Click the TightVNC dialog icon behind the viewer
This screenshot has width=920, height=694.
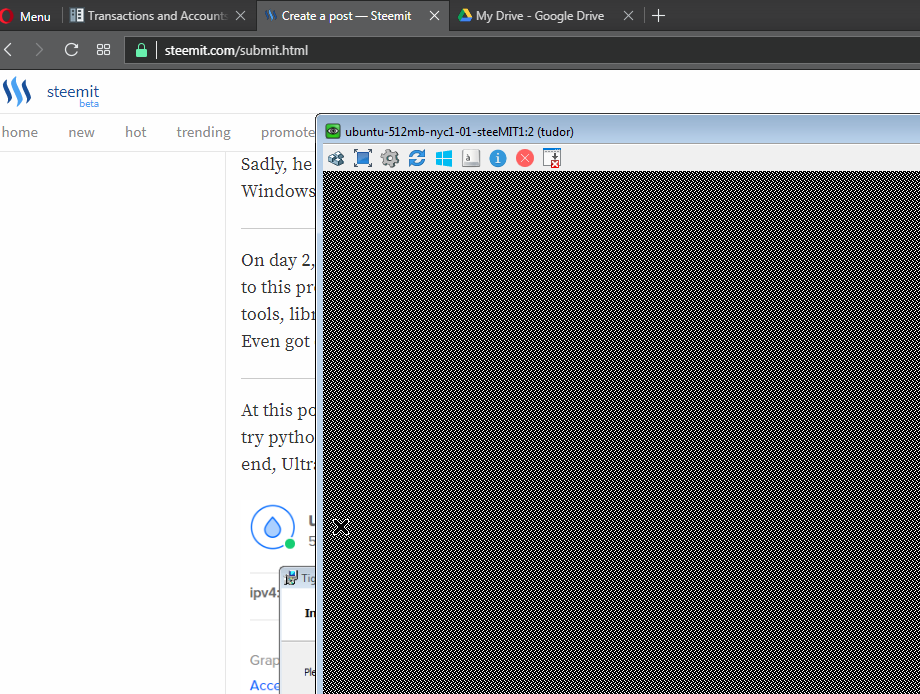coord(291,578)
